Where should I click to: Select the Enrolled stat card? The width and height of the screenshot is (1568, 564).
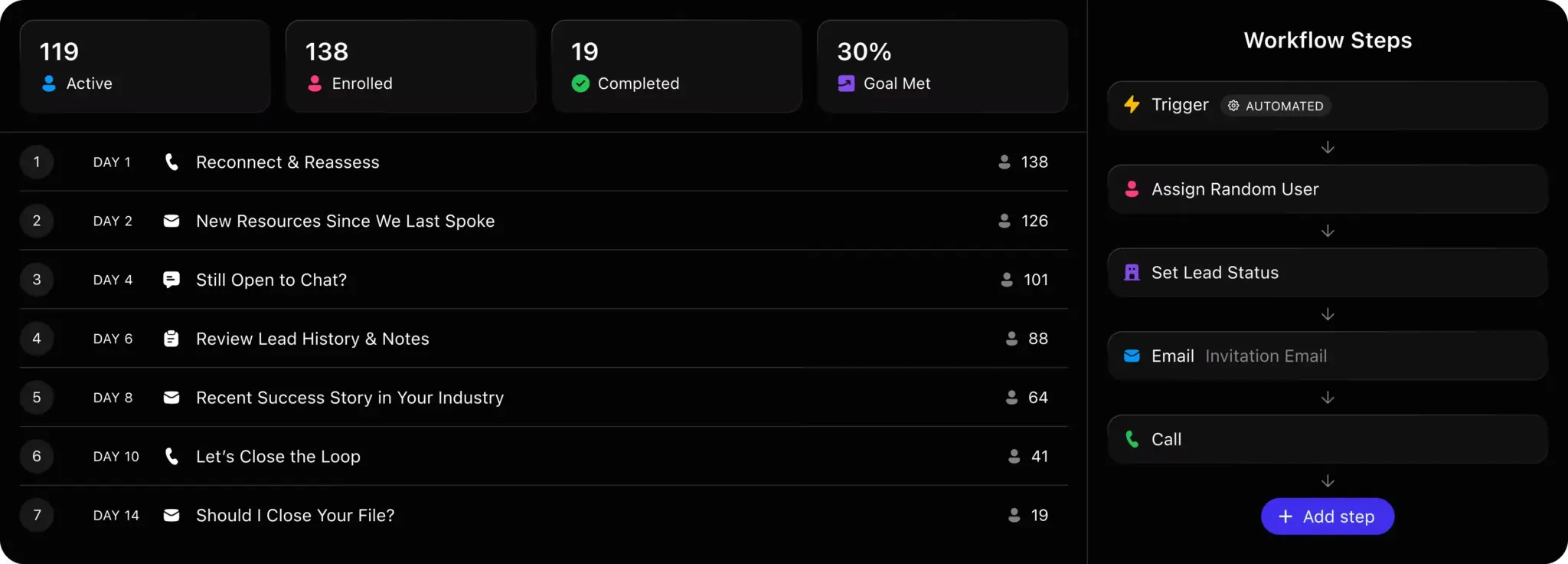410,67
